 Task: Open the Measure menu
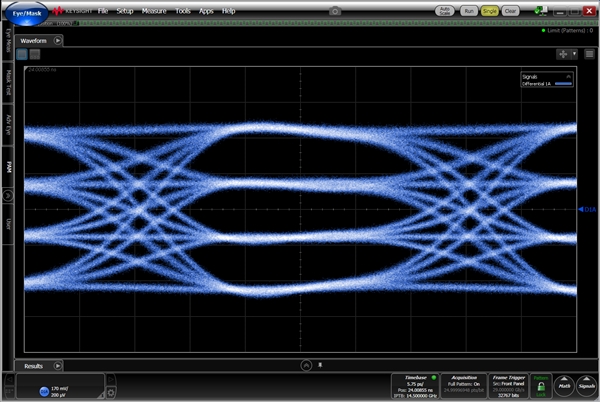point(153,10)
